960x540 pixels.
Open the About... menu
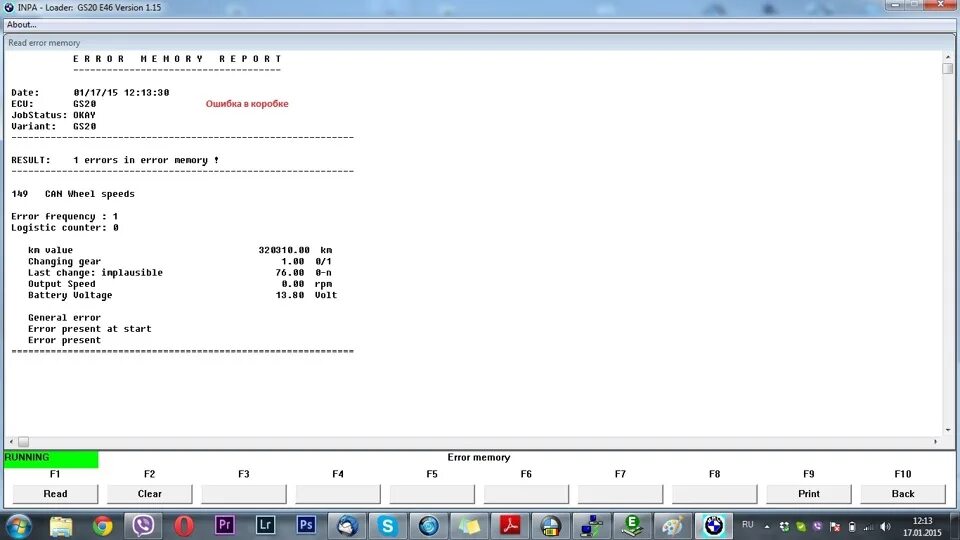pos(21,24)
